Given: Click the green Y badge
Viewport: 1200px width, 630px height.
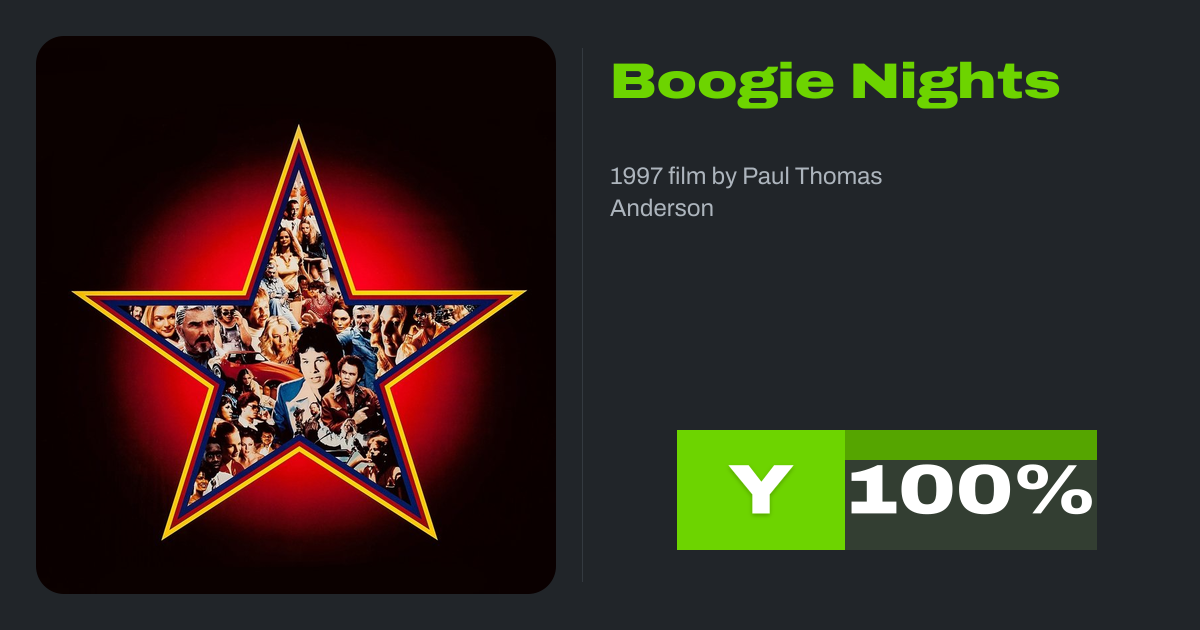Looking at the screenshot, I should [x=761, y=490].
